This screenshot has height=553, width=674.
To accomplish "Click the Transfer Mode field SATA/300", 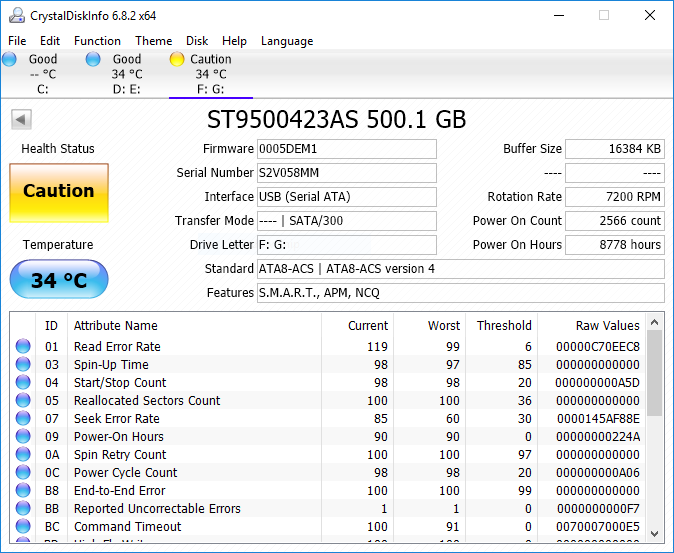I will [x=346, y=221].
